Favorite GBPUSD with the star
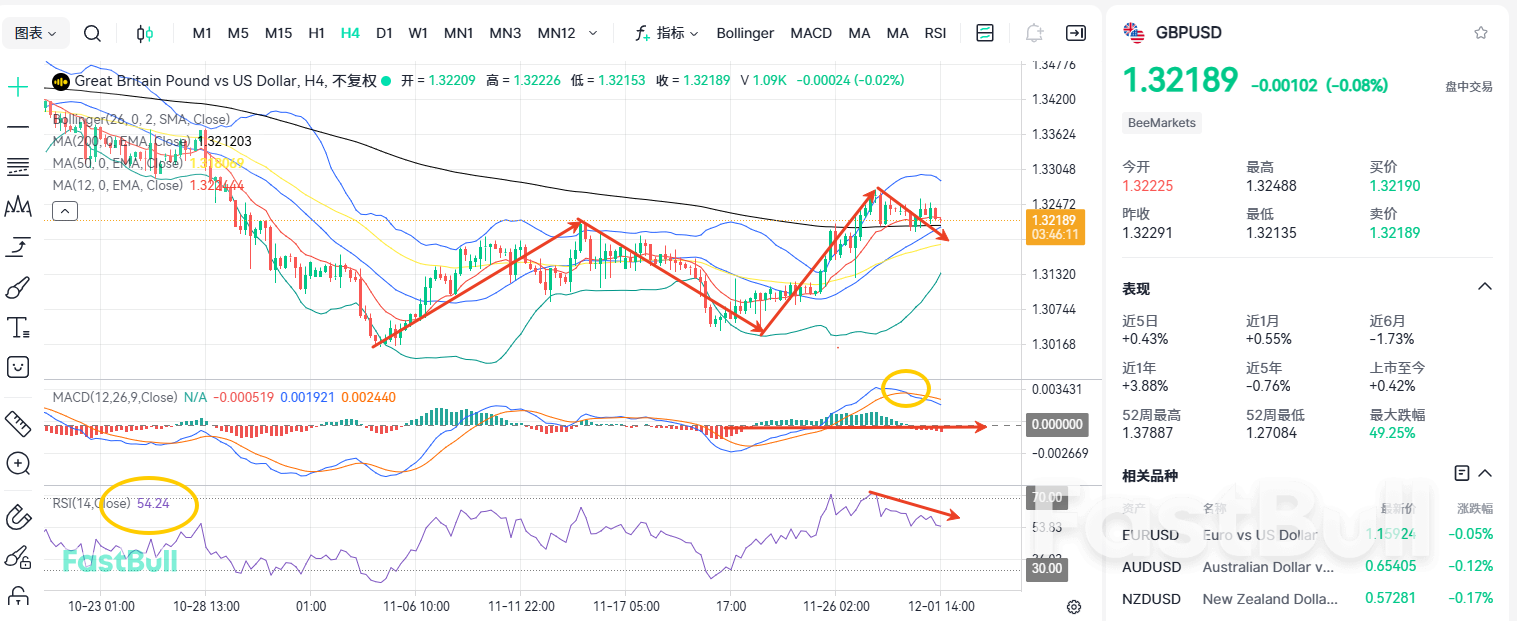Screen dimensions: 1517x621 1480,32
